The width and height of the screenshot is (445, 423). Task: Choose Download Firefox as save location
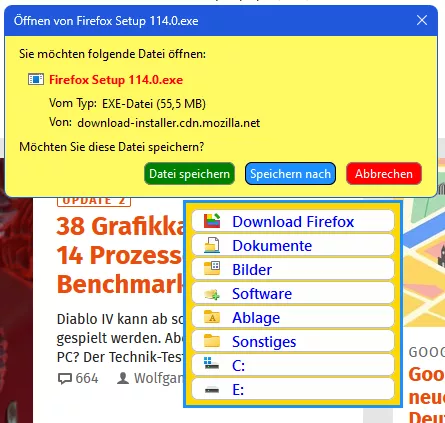tap(293, 221)
